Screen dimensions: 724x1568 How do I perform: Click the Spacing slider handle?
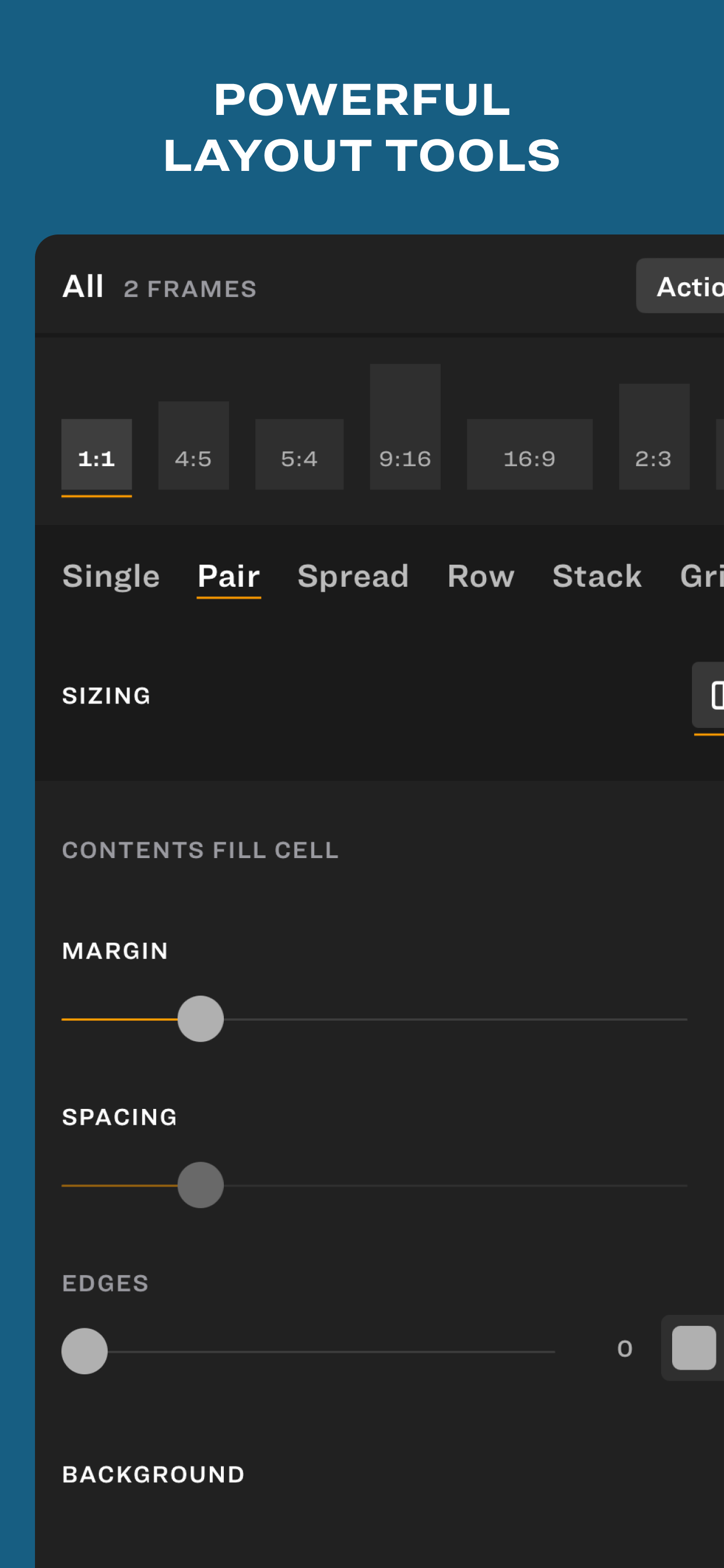click(x=200, y=1185)
